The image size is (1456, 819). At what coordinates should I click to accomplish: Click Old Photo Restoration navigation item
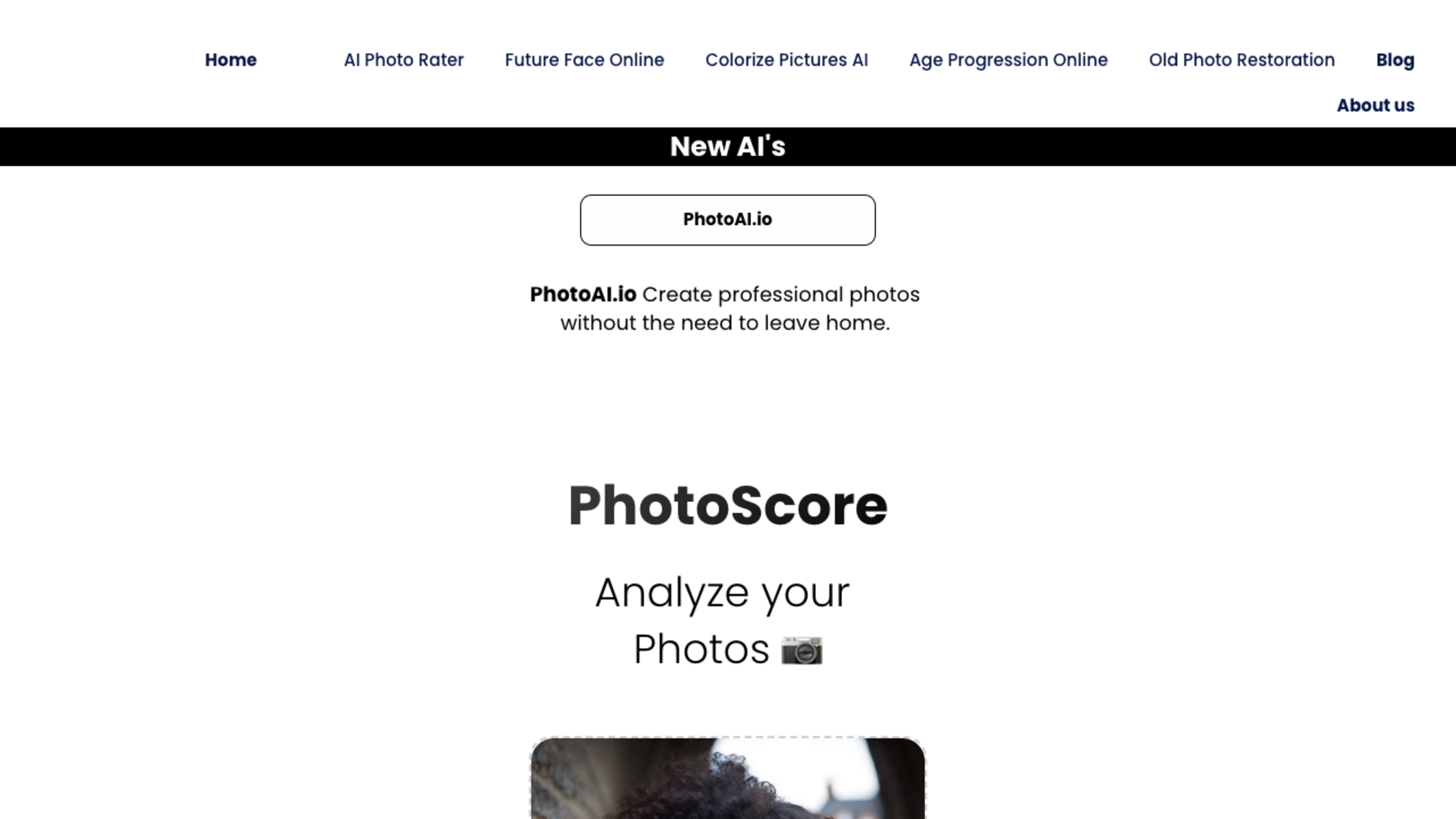pos(1243,60)
